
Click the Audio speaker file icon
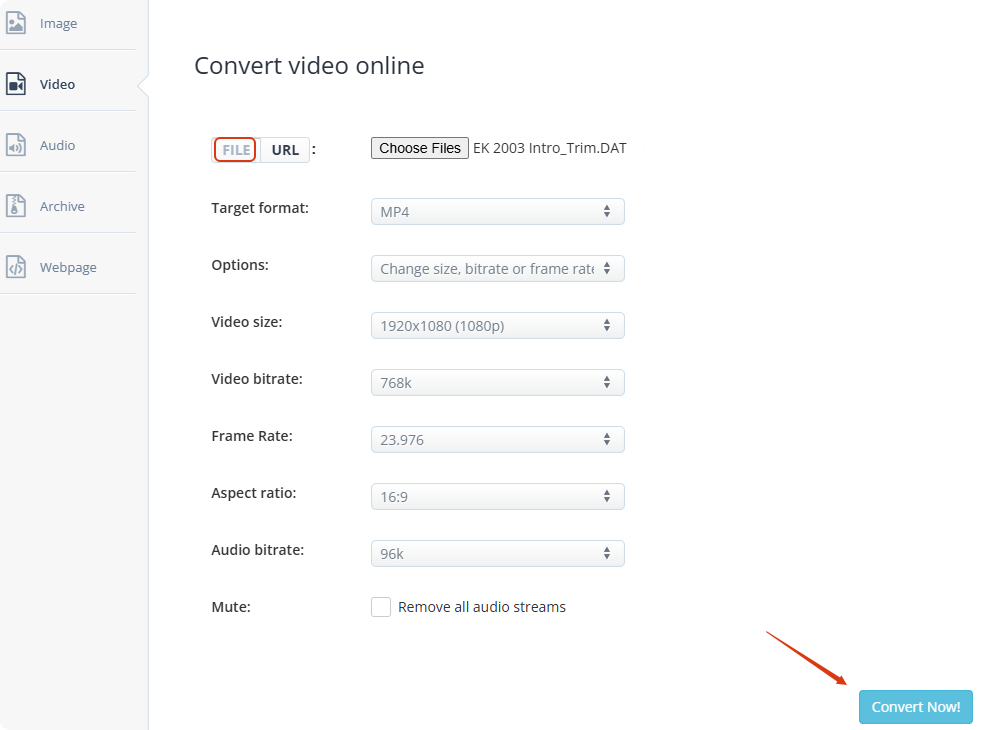coord(16,145)
